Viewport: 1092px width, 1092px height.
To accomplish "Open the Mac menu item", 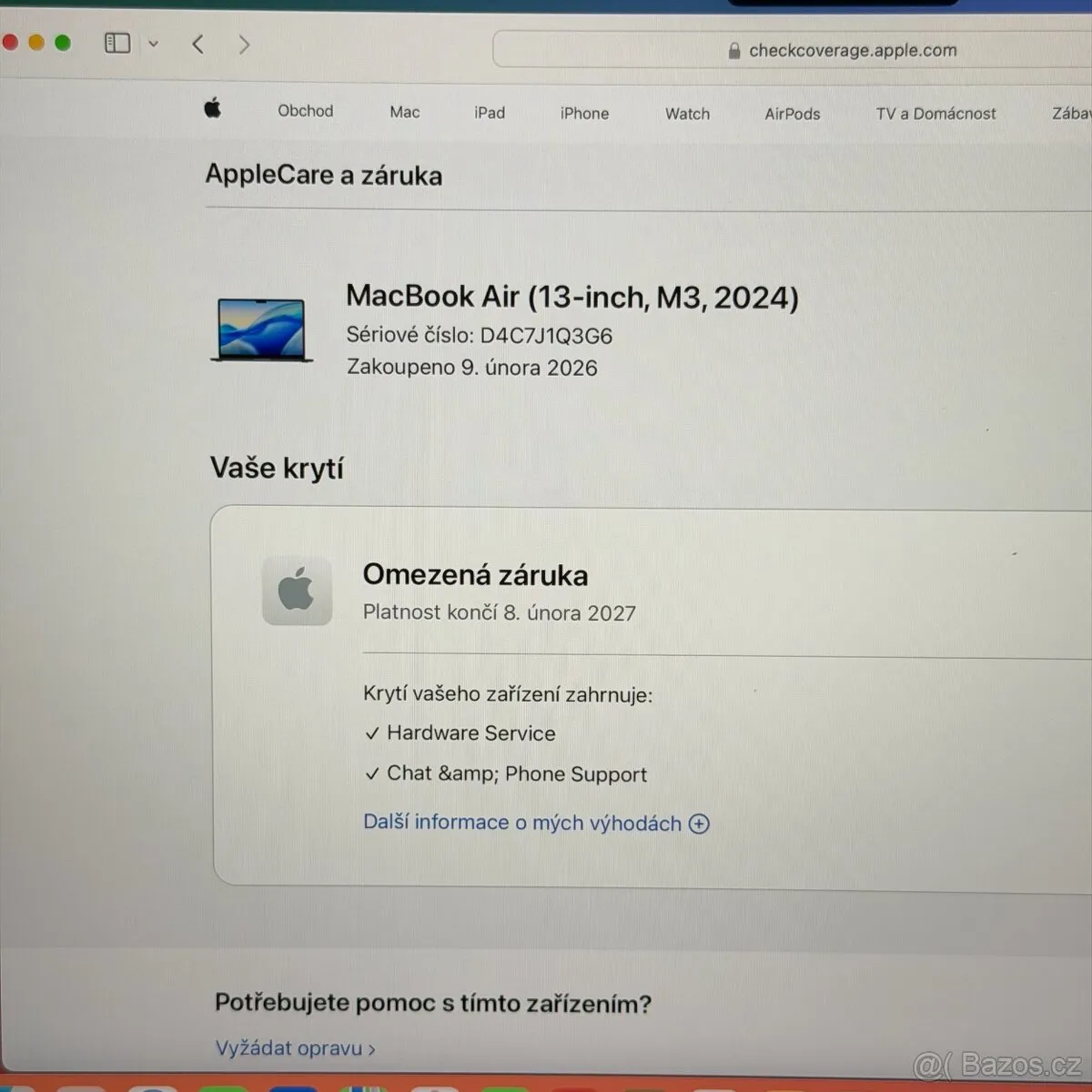I will pos(405,112).
